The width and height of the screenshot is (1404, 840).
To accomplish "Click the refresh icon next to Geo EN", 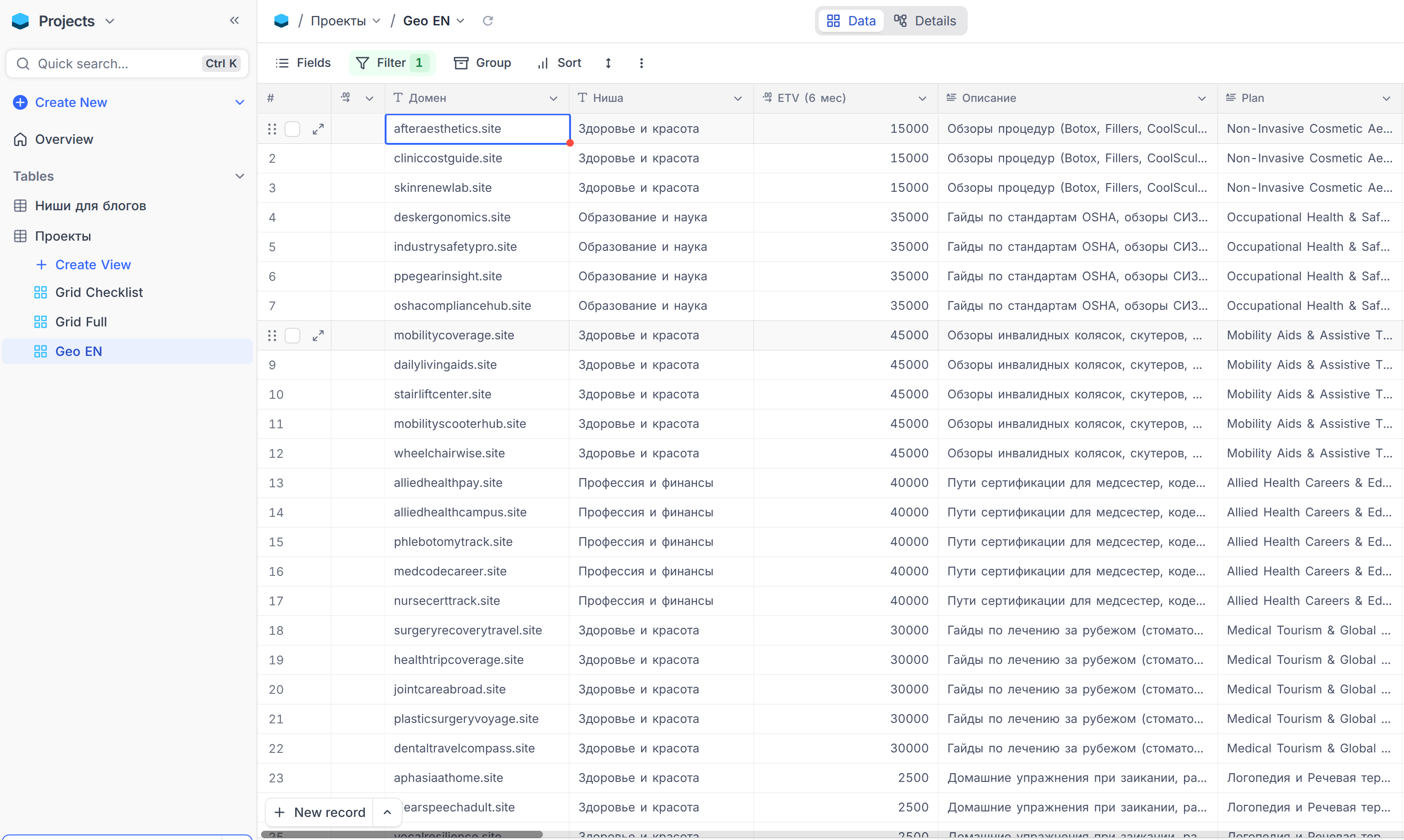I will [x=488, y=21].
